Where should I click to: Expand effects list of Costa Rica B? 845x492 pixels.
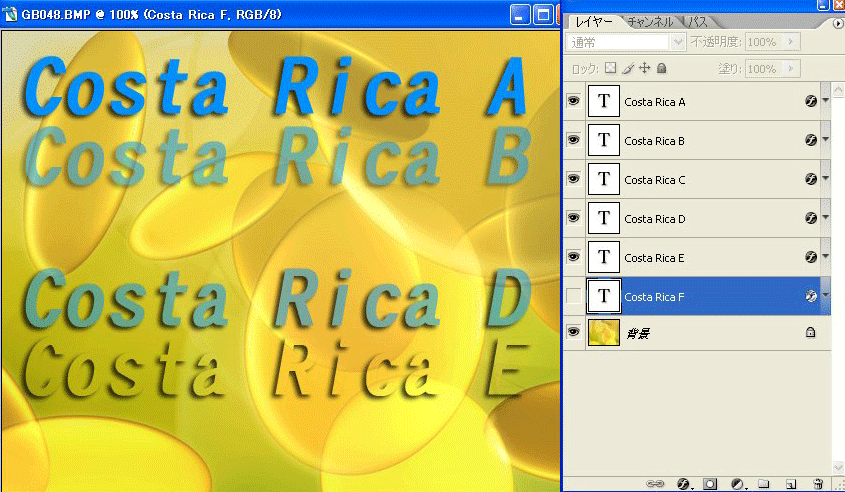[826, 140]
